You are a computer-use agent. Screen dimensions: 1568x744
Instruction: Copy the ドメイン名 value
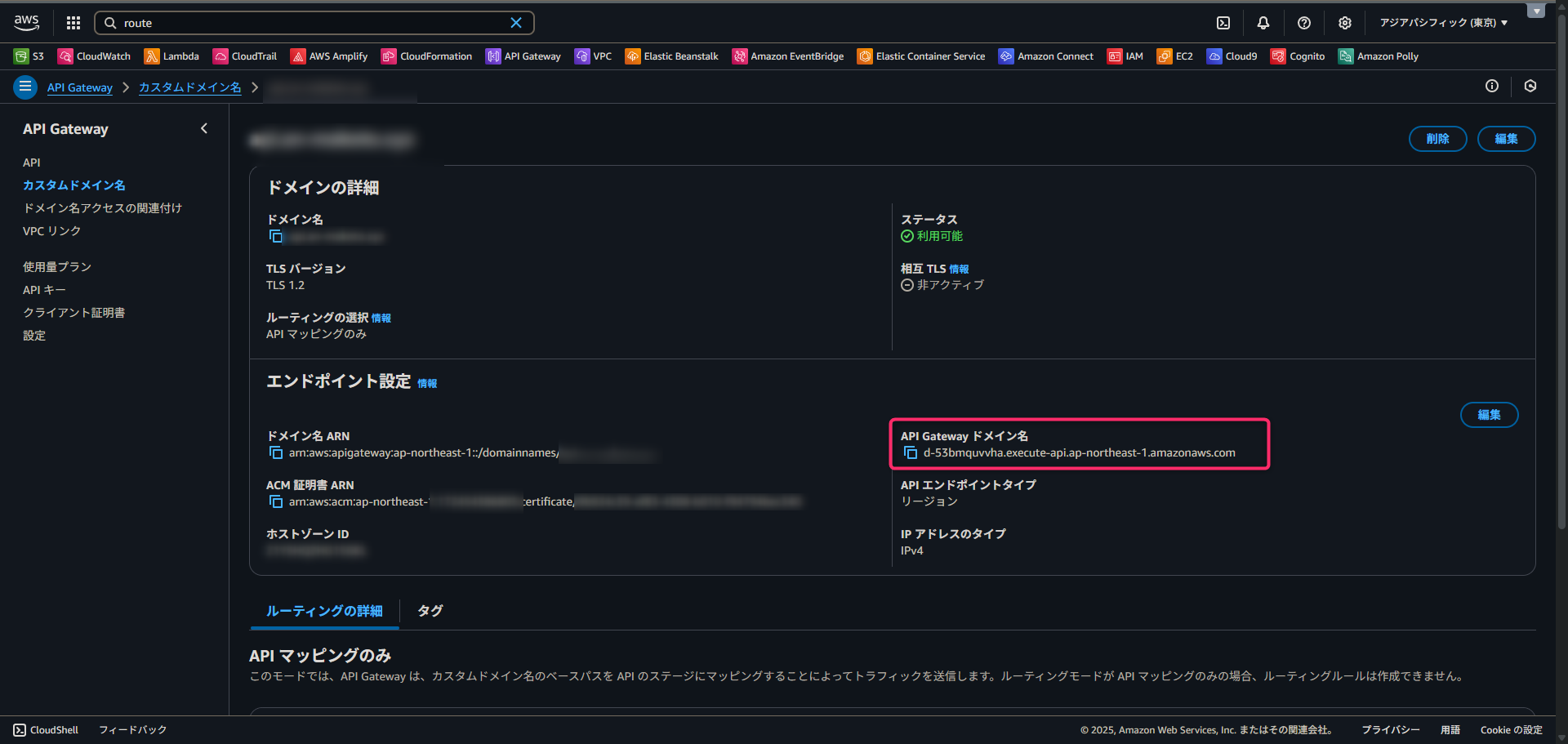[x=276, y=236]
